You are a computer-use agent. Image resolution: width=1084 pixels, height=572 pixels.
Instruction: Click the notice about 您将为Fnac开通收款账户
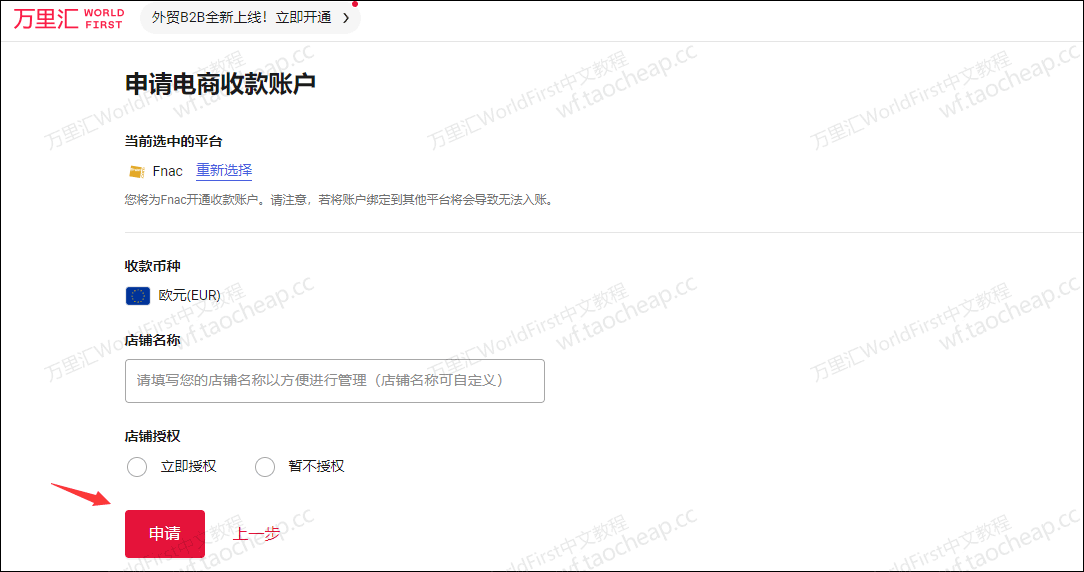[x=339, y=201]
